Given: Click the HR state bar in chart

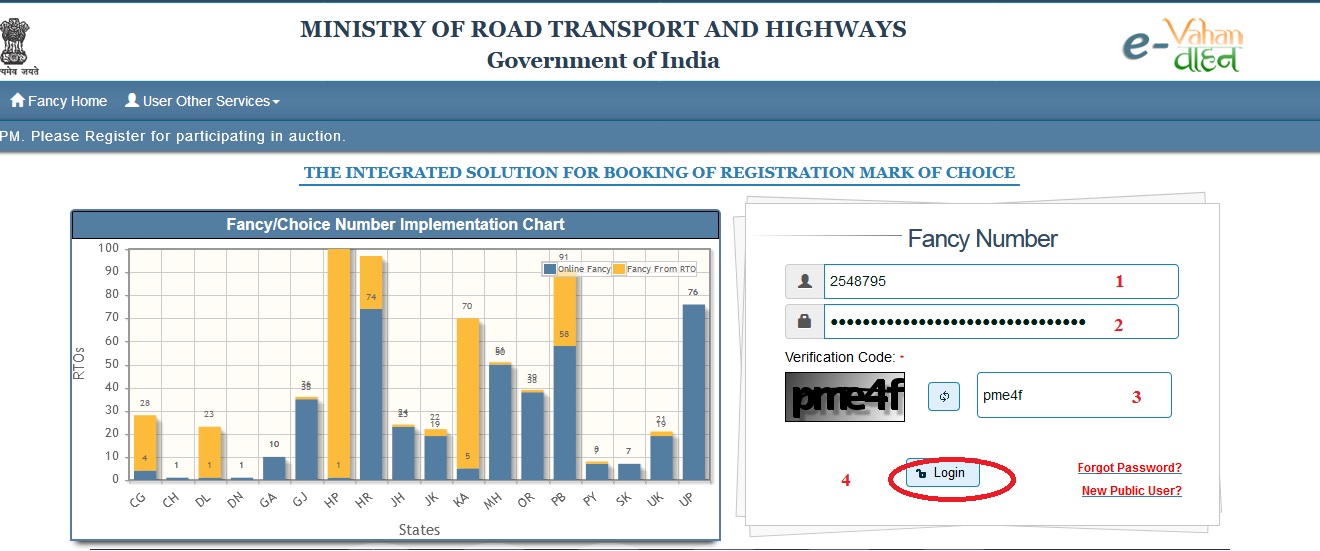Looking at the screenshot, I should tap(371, 394).
